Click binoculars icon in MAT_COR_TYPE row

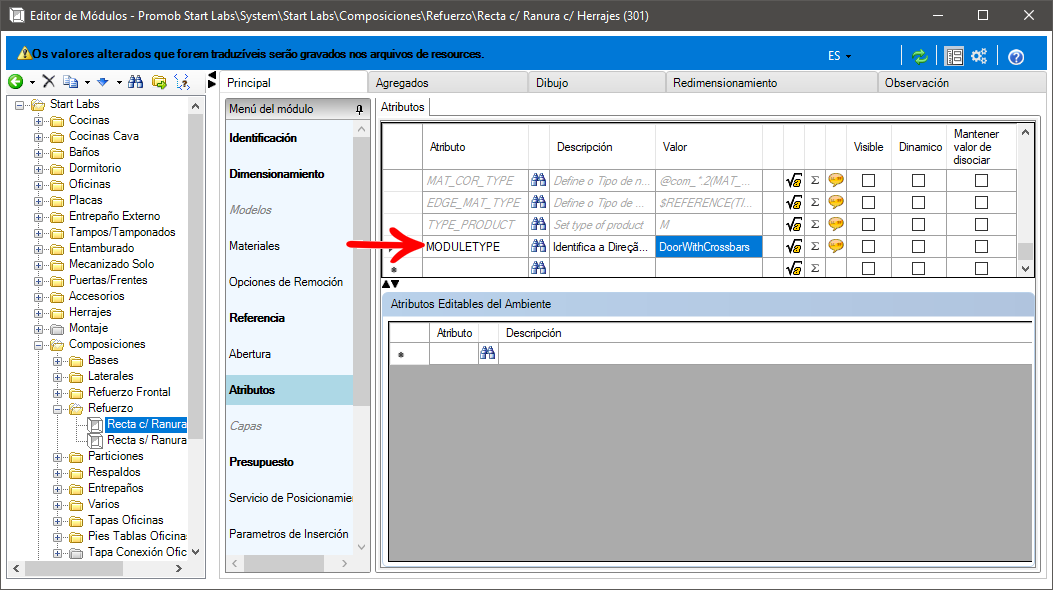point(539,180)
